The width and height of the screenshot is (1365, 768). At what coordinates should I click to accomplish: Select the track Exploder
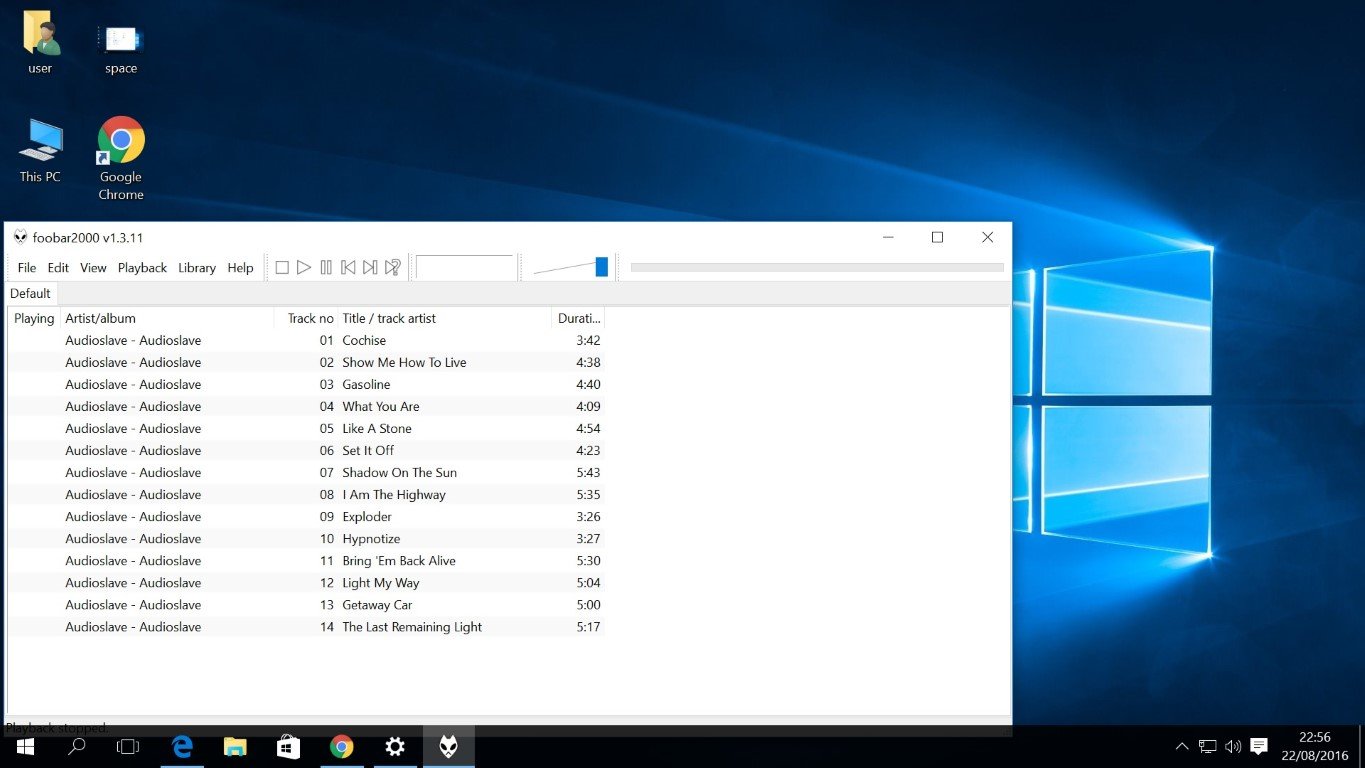click(x=306, y=516)
